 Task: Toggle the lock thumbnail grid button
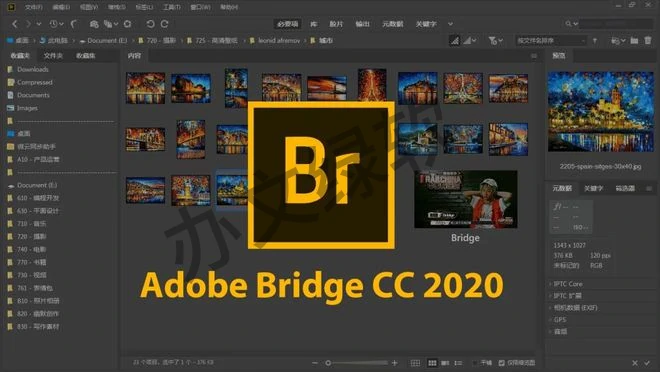(x=415, y=363)
